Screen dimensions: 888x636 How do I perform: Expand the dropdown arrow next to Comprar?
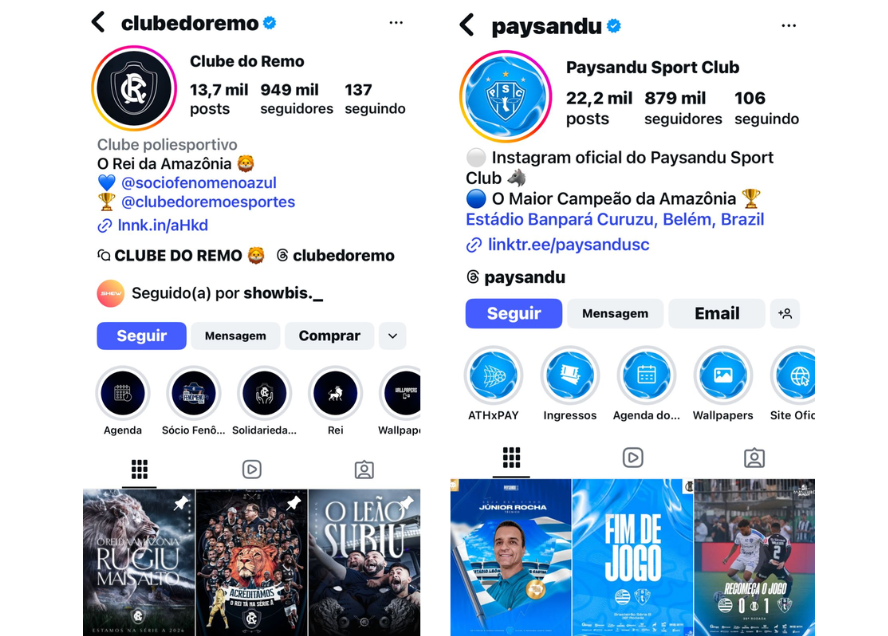click(392, 336)
